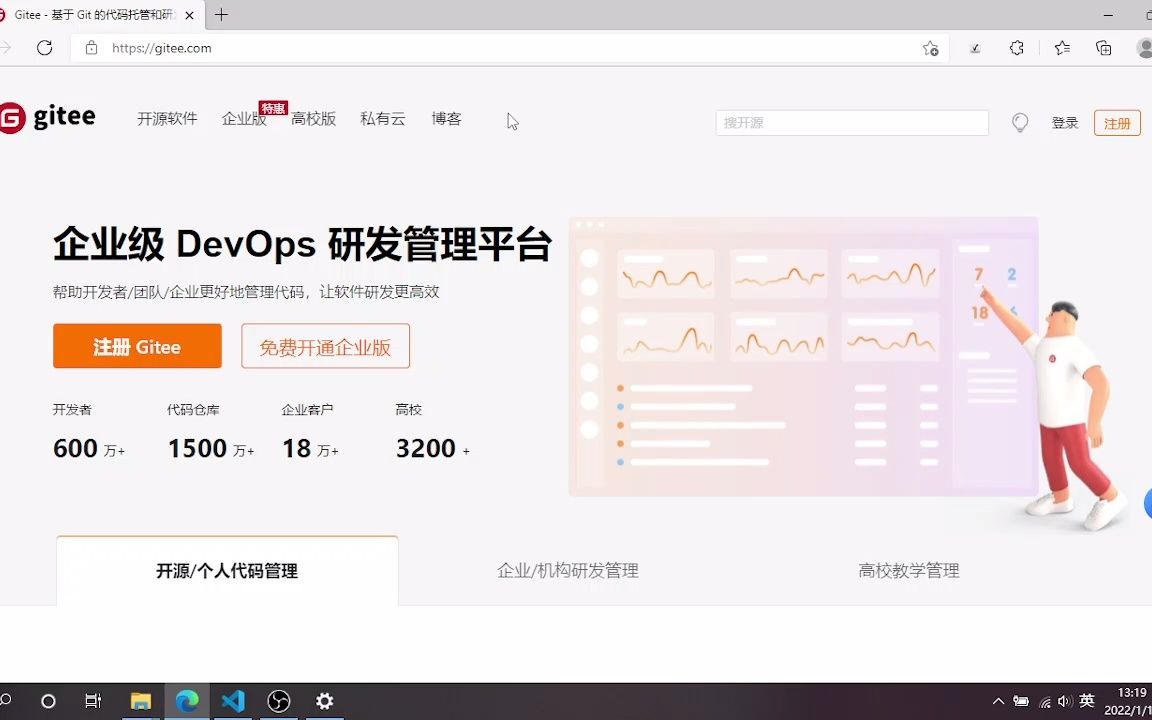This screenshot has width=1152, height=720.
Task: Click the 注册 Gitee button
Action: point(137,346)
